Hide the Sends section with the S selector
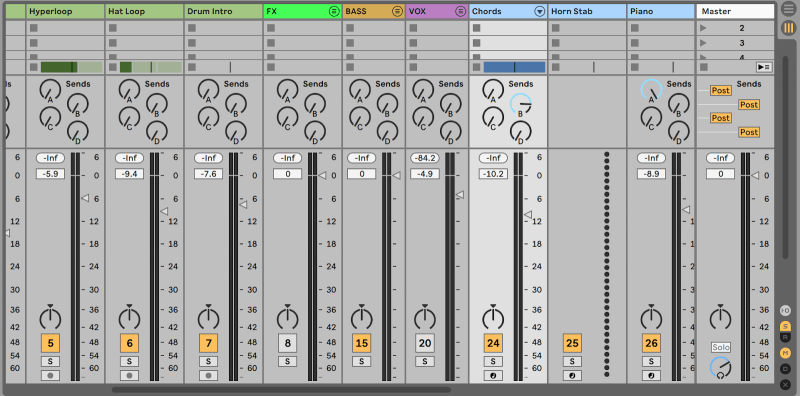 pos(786,326)
